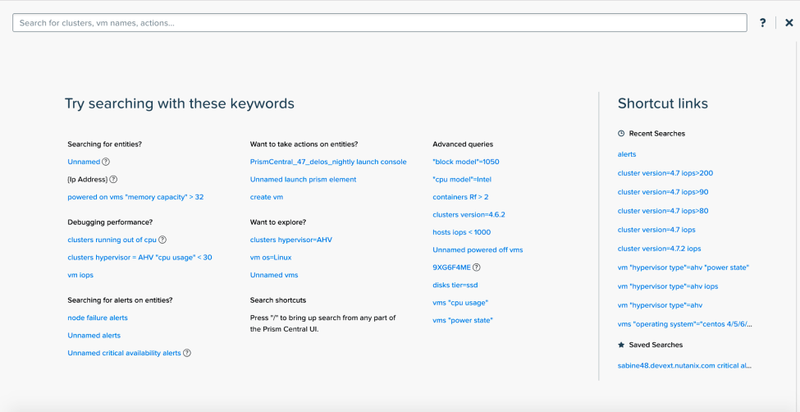Open the disks tier=ssd query
The height and width of the screenshot is (412, 800).
pyautogui.click(x=455, y=285)
